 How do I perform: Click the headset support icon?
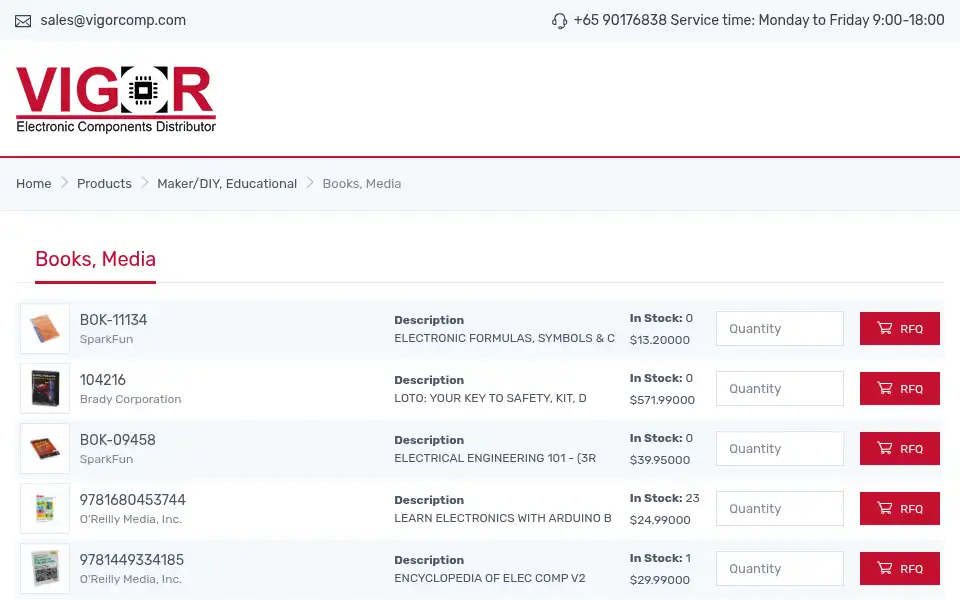point(559,21)
